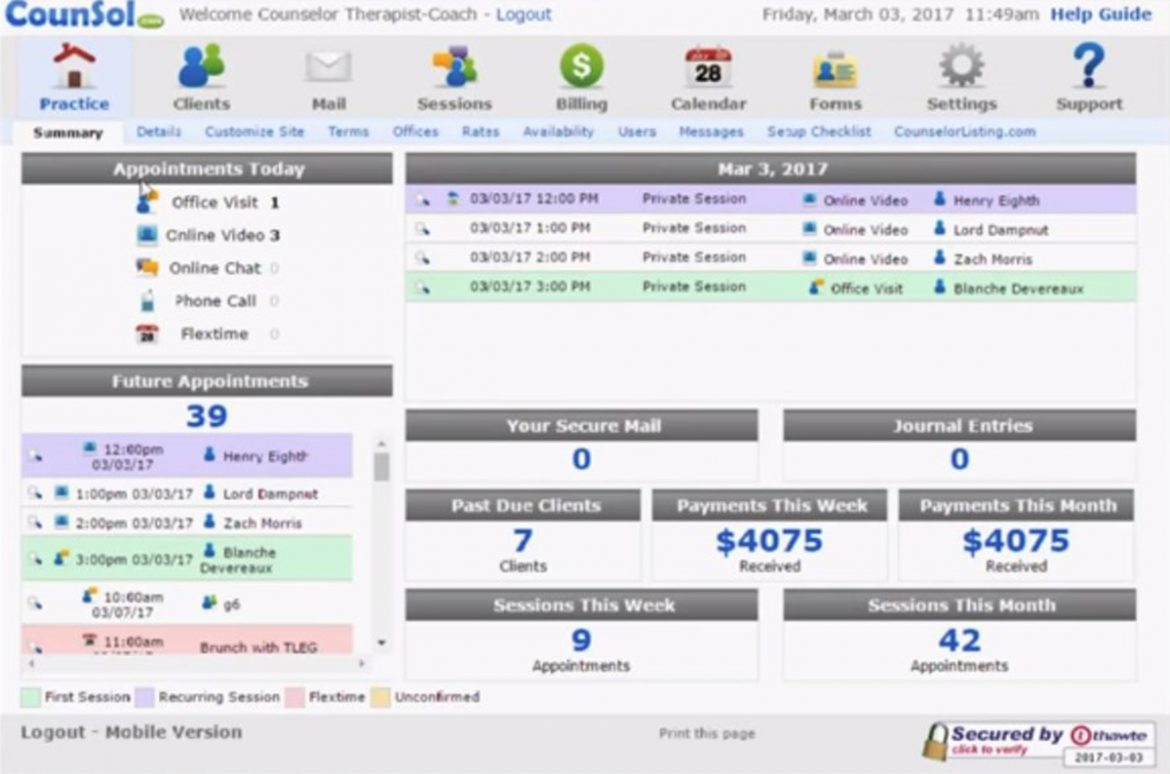Open the Offices menu item

[x=415, y=131]
